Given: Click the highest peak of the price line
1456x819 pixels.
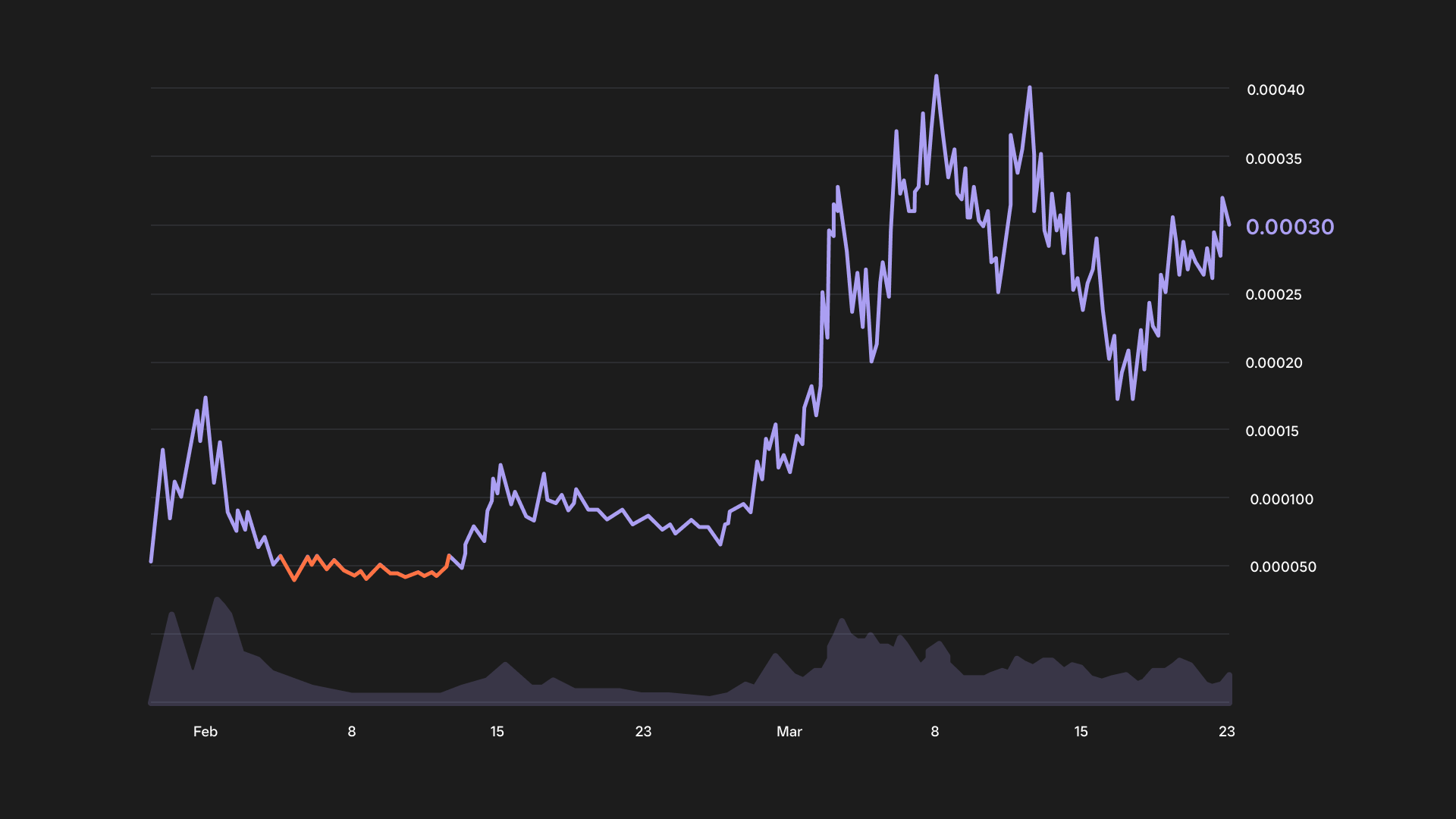Looking at the screenshot, I should (x=936, y=77).
